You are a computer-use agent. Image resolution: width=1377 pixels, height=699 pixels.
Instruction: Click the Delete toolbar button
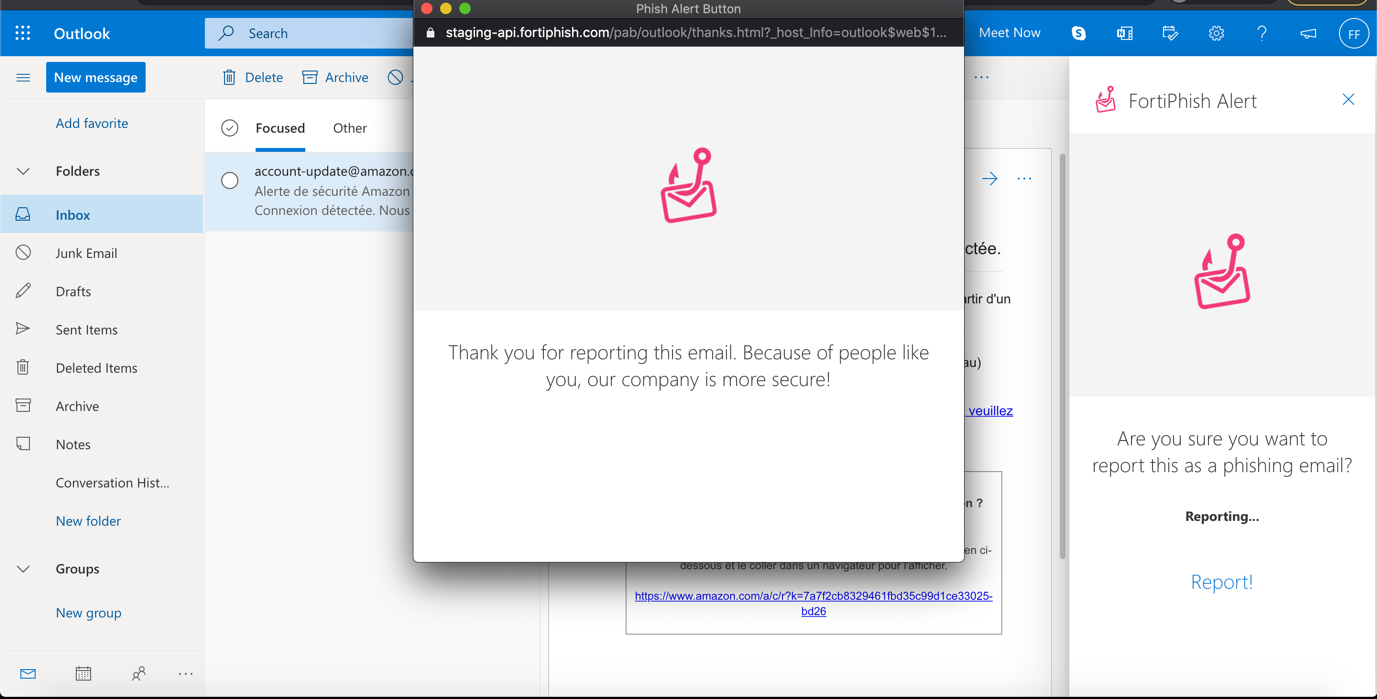tap(253, 77)
